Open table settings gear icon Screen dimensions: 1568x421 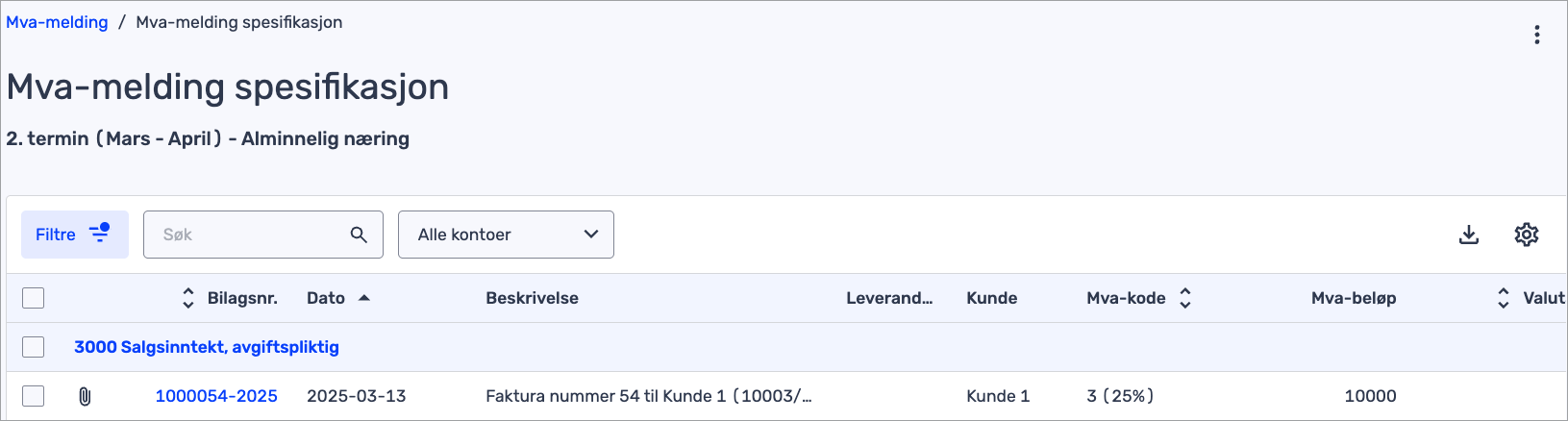pos(1526,235)
